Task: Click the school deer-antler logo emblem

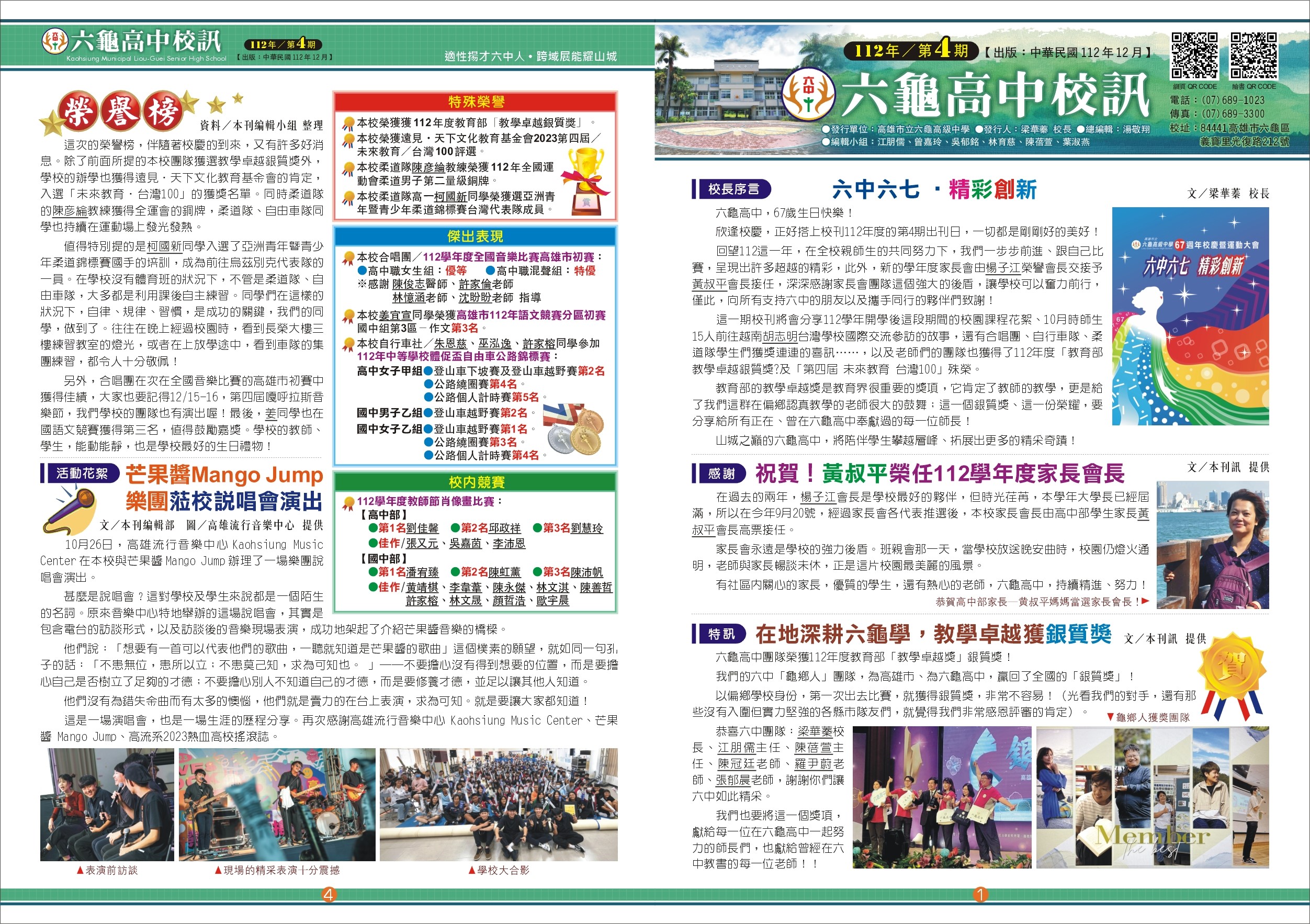Action: pyautogui.click(x=808, y=95)
